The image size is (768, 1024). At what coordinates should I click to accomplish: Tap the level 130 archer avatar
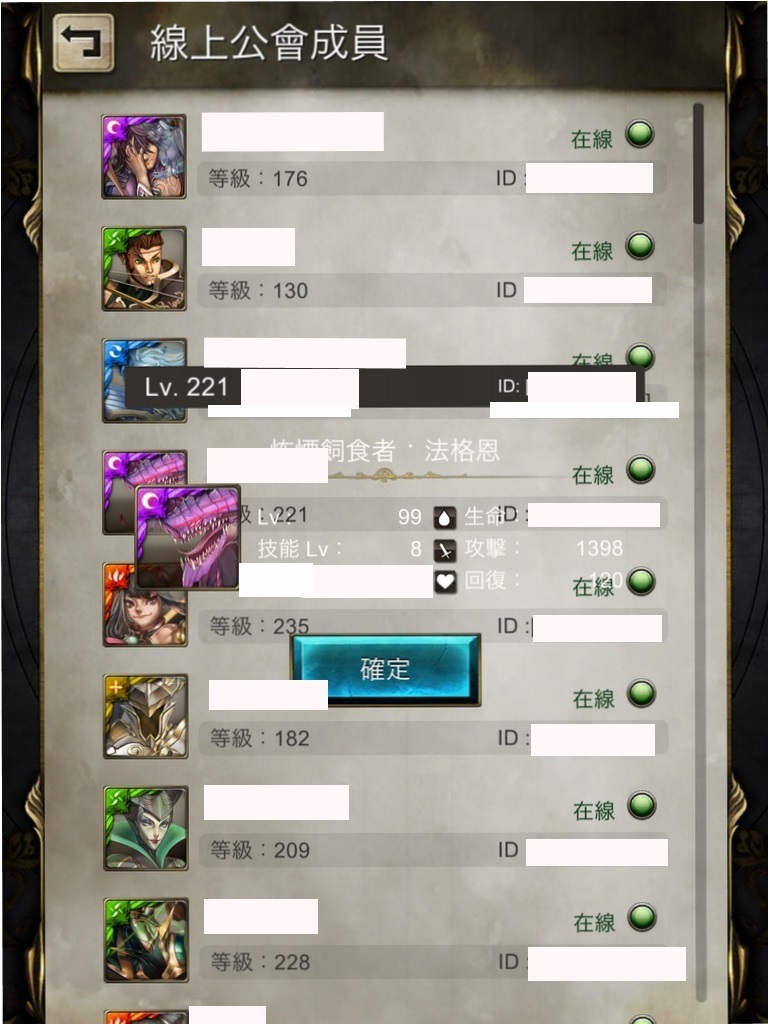point(144,268)
